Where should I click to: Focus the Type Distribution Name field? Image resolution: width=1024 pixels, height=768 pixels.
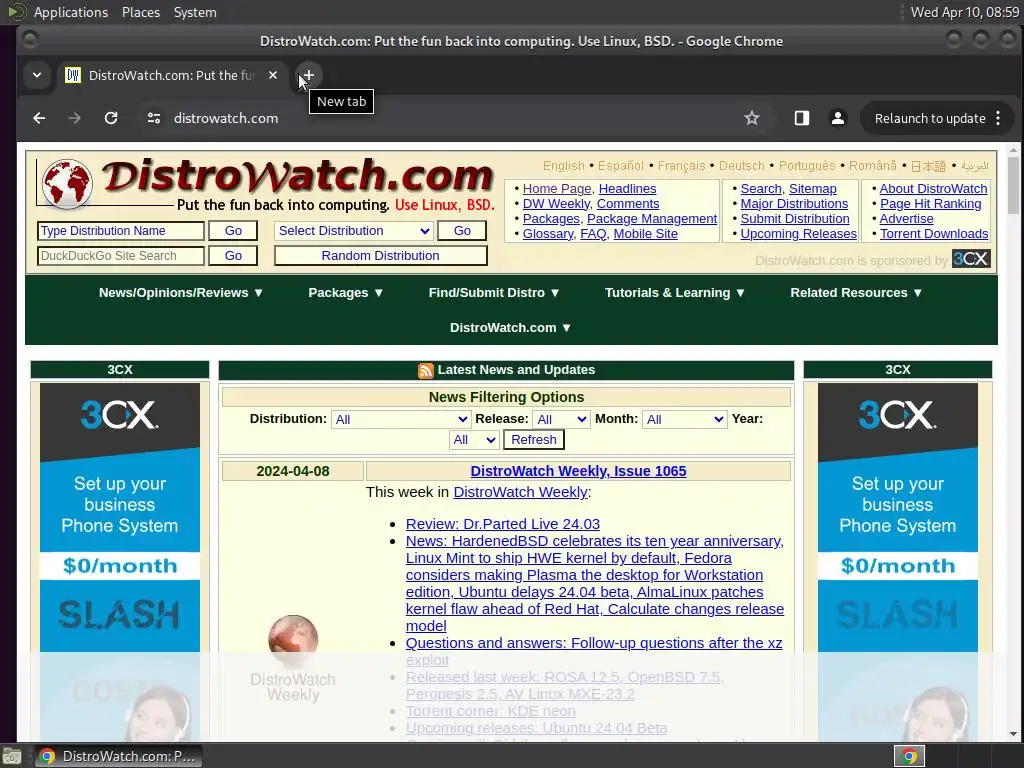(121, 231)
